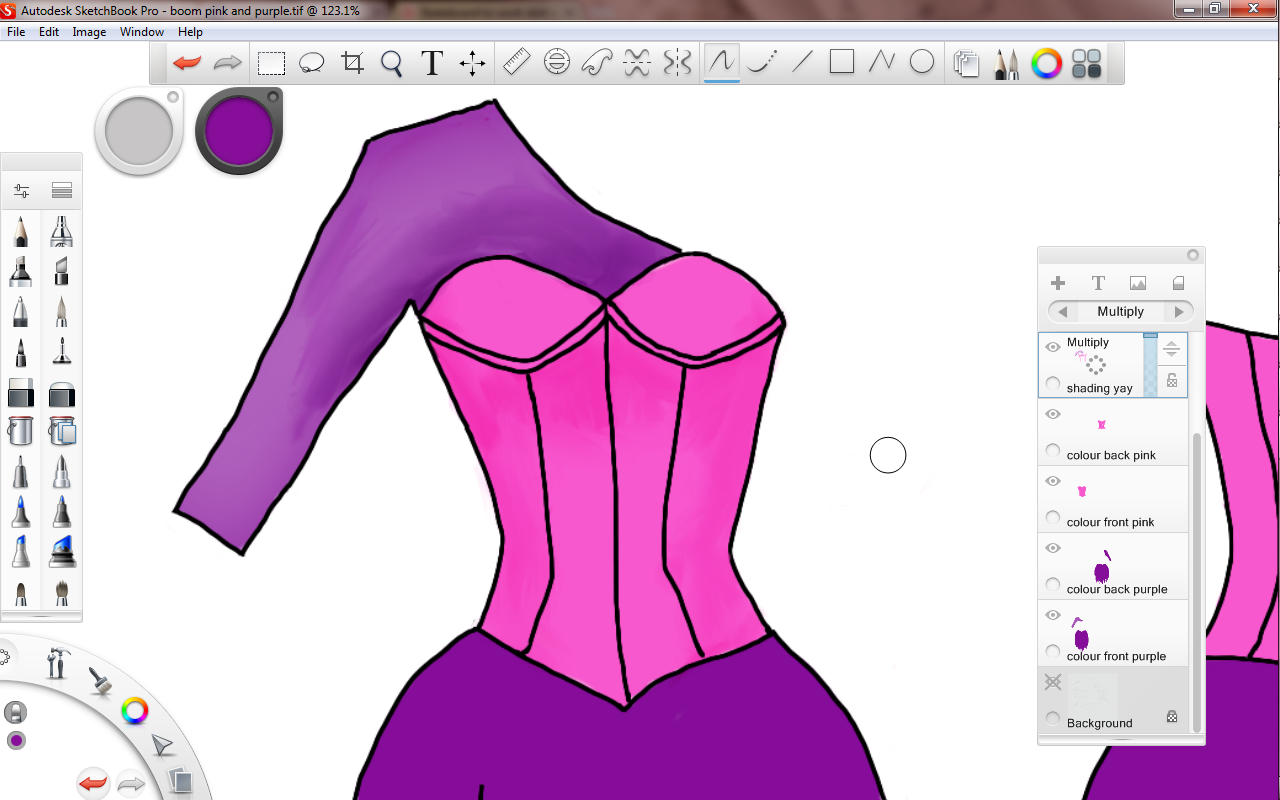Activate the Zoom magnifier tool

click(x=391, y=64)
